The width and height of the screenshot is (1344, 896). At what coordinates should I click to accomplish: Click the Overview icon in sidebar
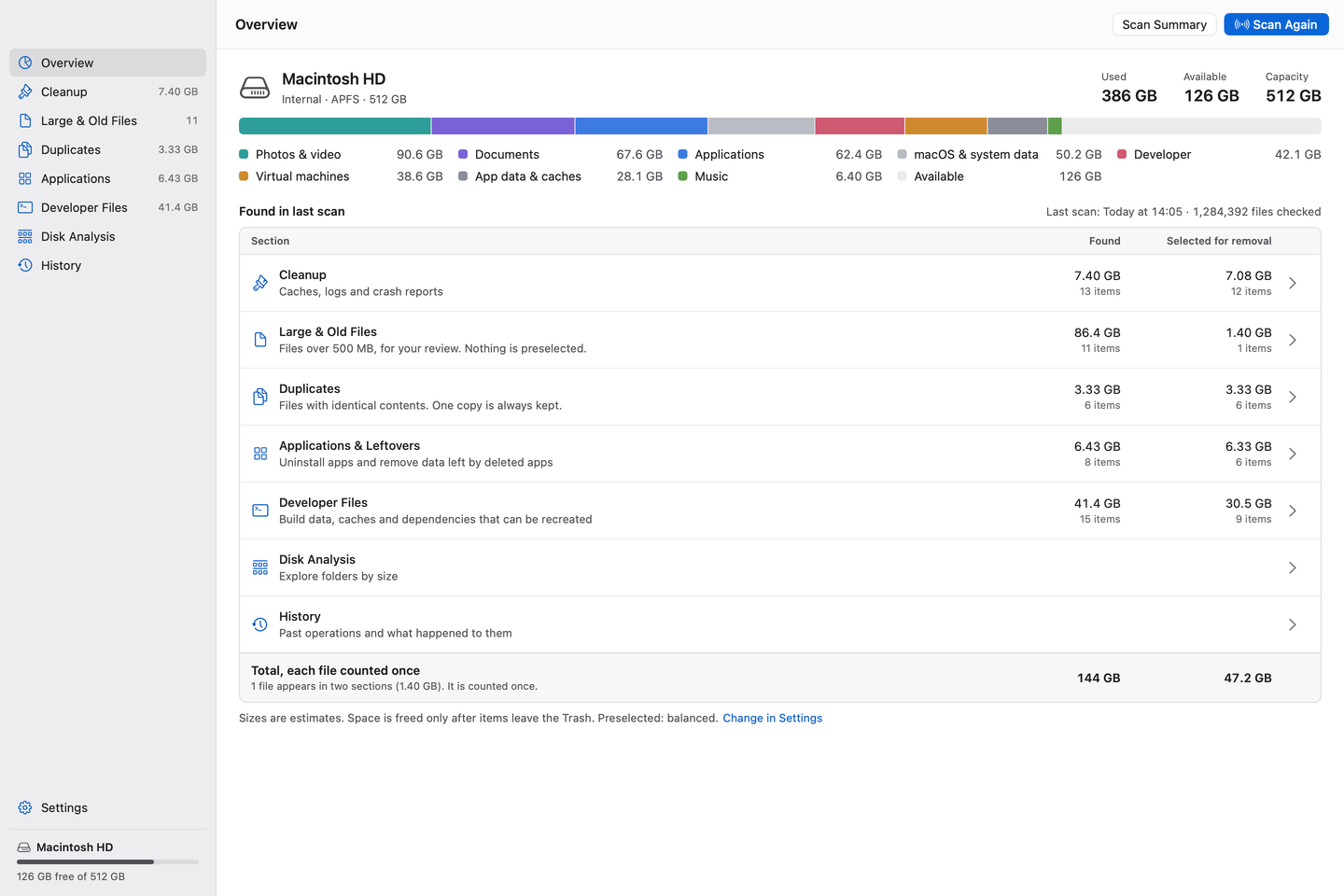tap(25, 63)
